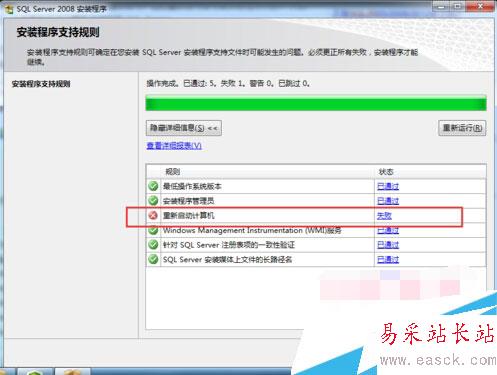
Task: Open the 已通过 link for 安装媒体上文件的长路径名
Action: coord(388,259)
